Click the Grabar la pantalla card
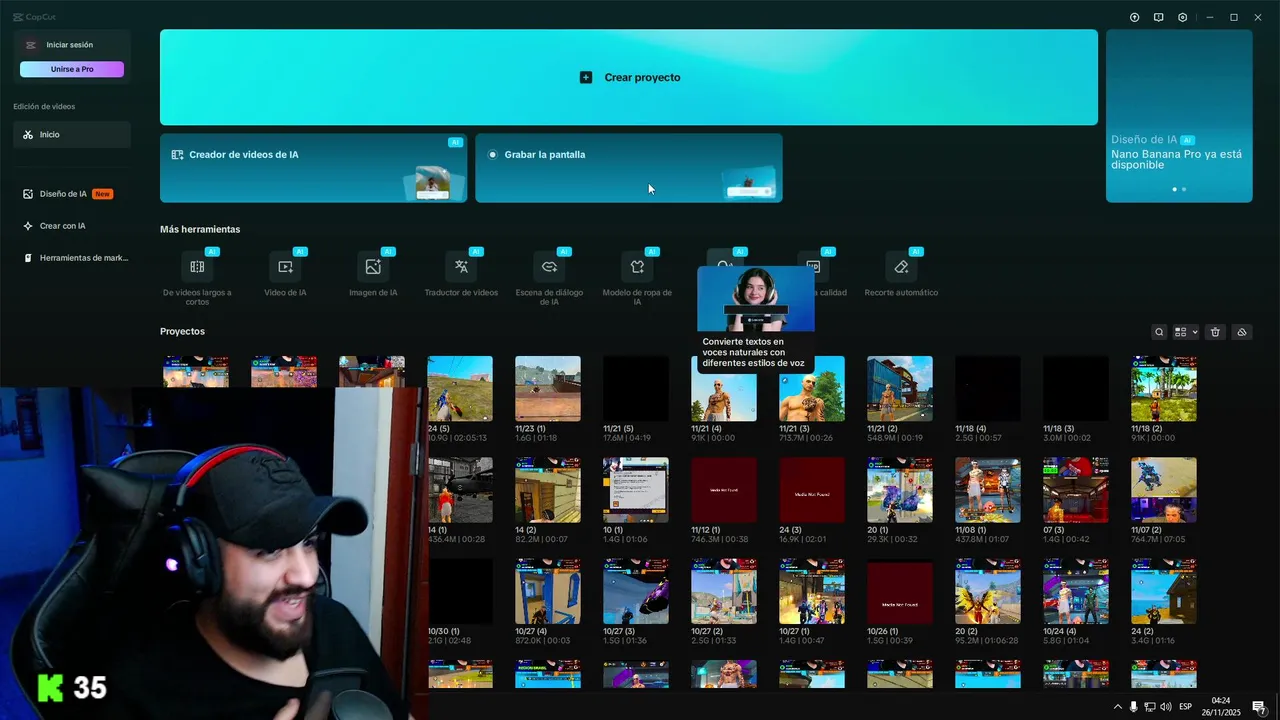This screenshot has width=1280, height=720. [x=628, y=168]
